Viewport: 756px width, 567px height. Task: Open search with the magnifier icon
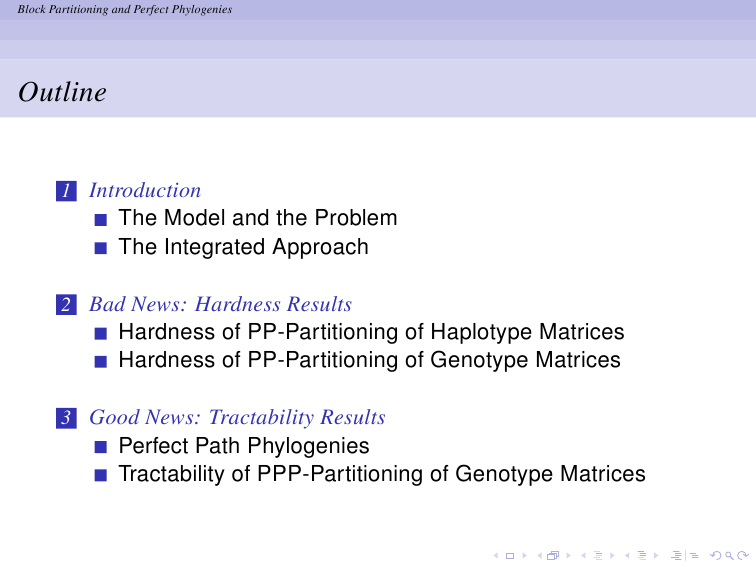[x=729, y=556]
